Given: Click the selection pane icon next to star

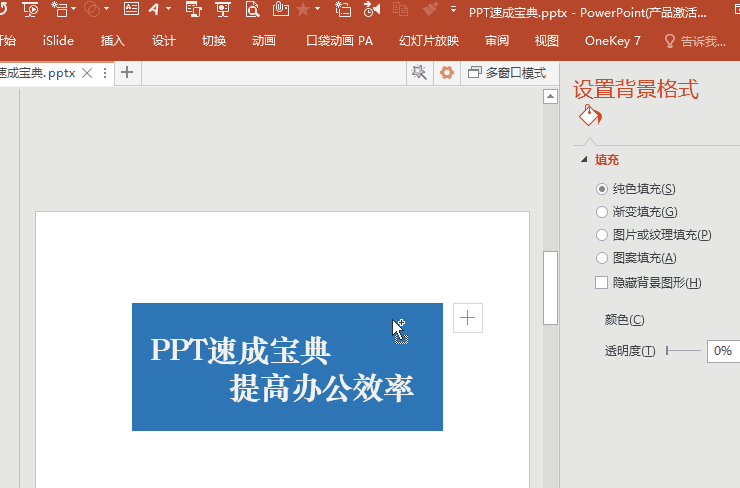Looking at the screenshot, I should point(343,9).
